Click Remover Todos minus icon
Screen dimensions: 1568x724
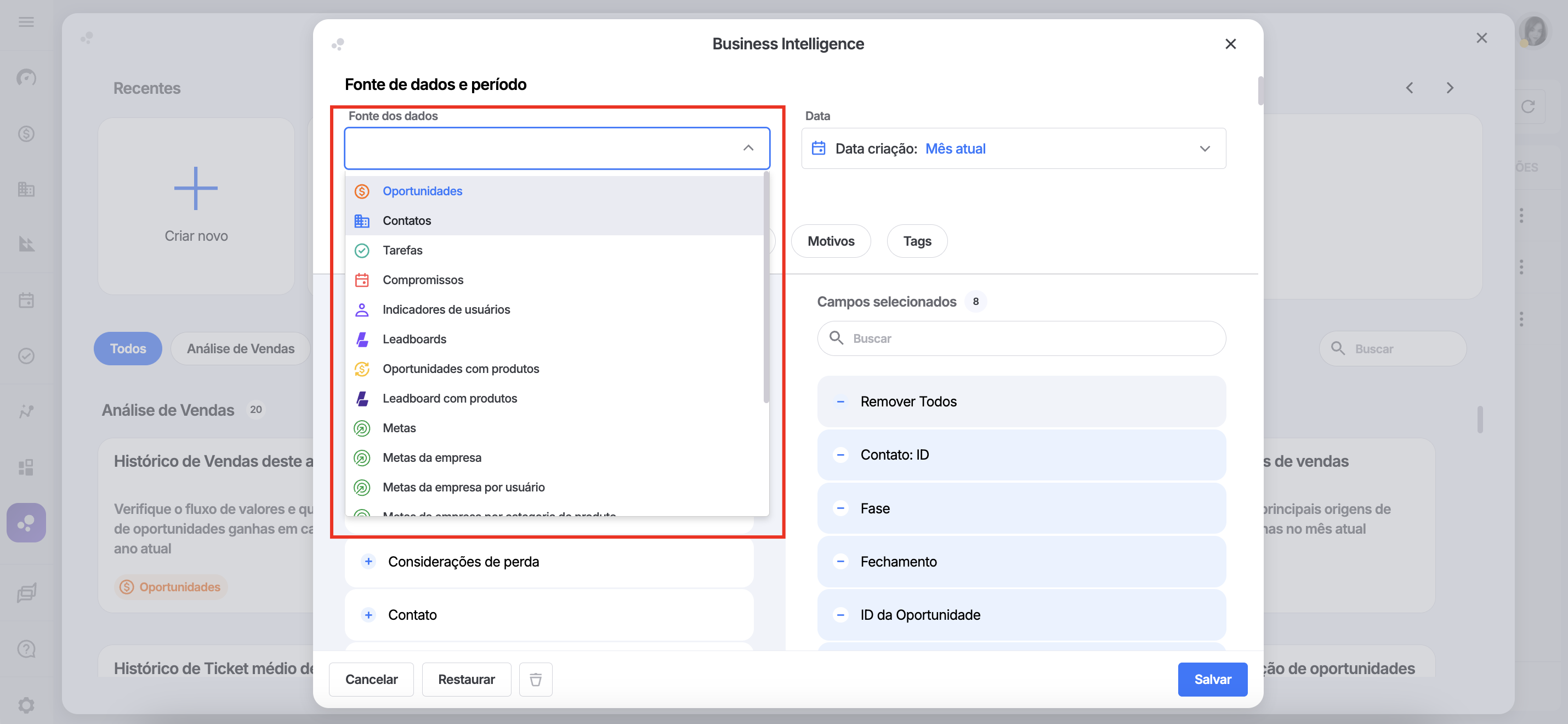[x=840, y=401]
